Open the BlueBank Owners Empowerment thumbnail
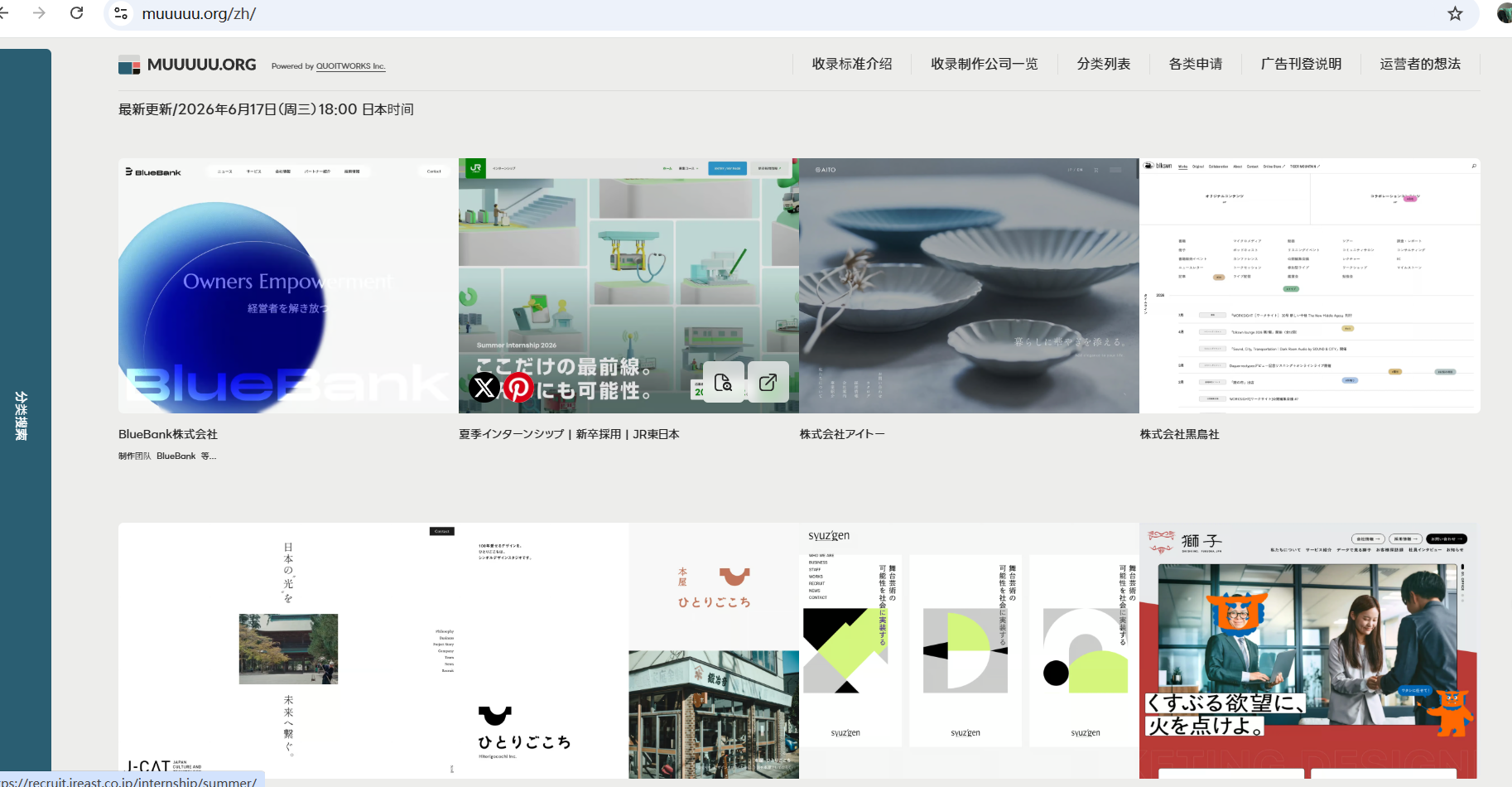 point(288,286)
